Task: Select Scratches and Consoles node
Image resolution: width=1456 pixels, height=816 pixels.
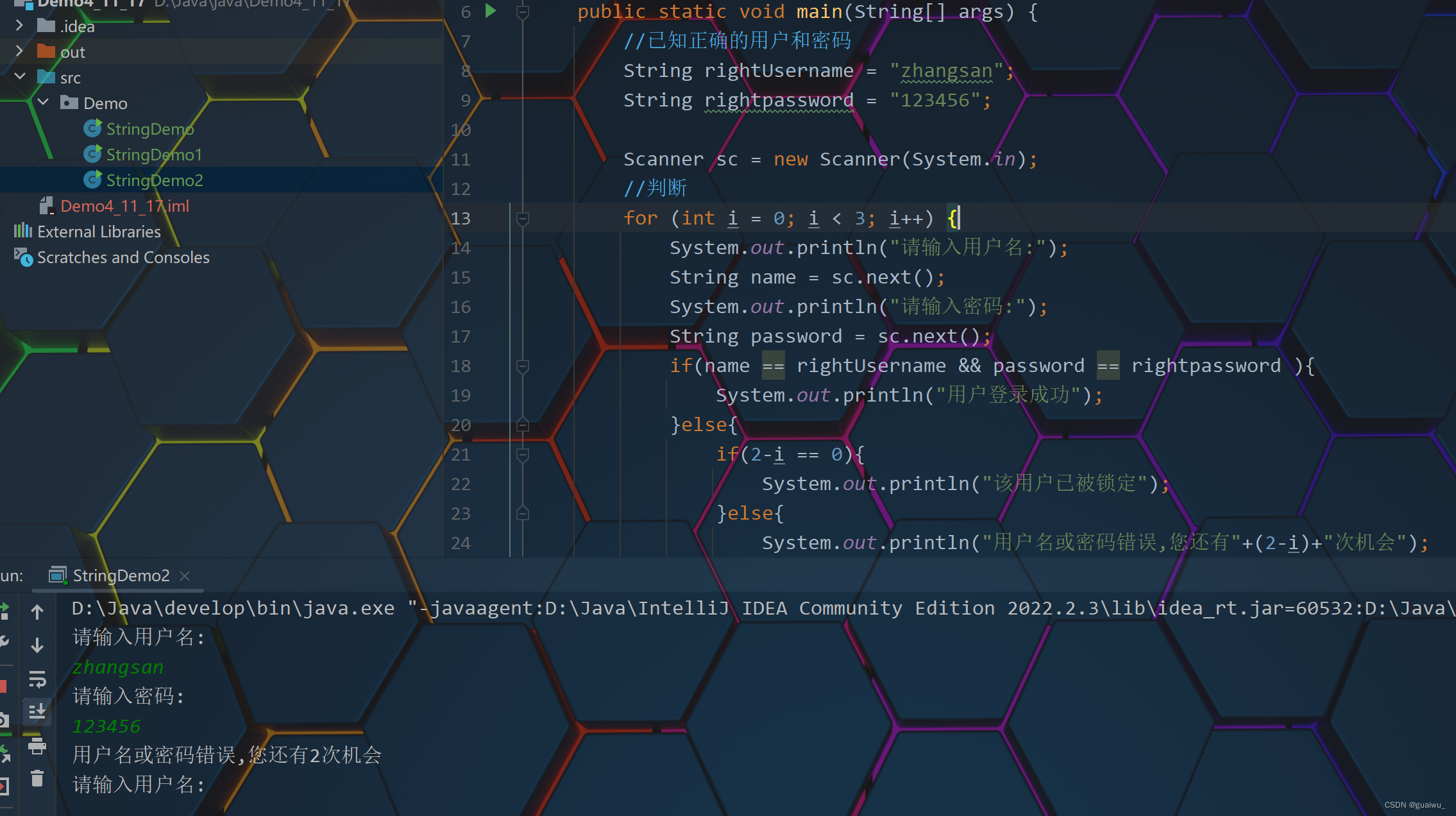Action: 123,257
